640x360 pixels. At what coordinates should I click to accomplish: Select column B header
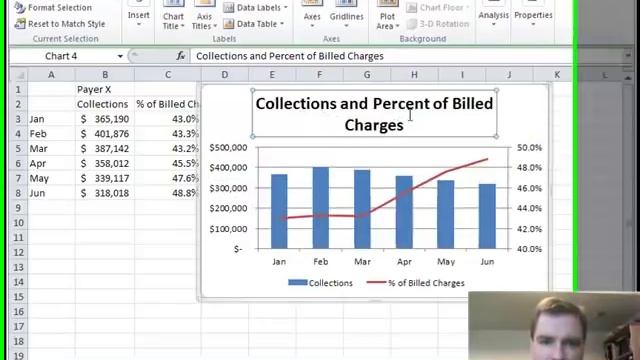tap(105, 75)
